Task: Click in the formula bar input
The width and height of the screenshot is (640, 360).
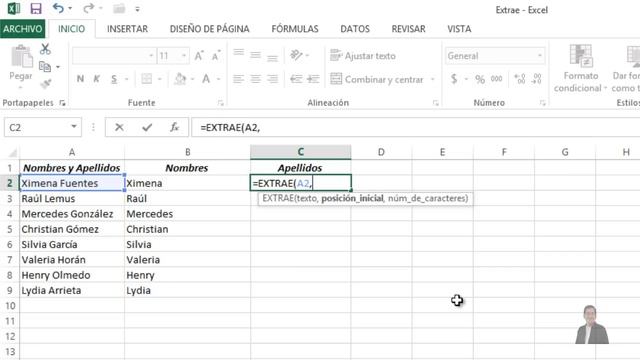Action: point(416,127)
